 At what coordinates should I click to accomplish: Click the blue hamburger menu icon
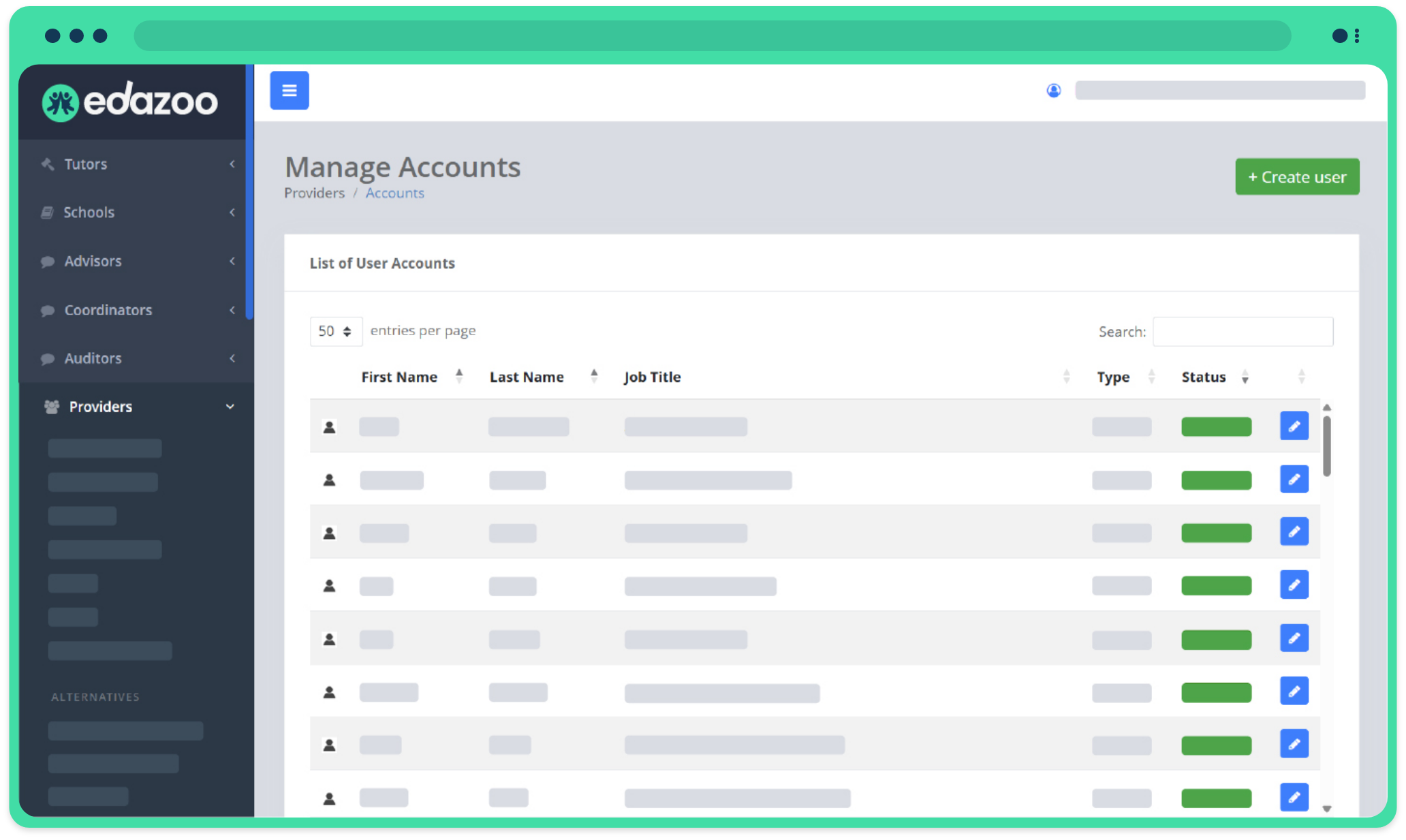pyautogui.click(x=289, y=90)
